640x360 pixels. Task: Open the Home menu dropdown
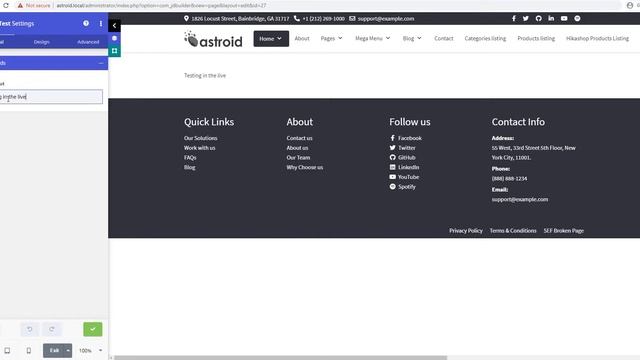[x=271, y=39]
